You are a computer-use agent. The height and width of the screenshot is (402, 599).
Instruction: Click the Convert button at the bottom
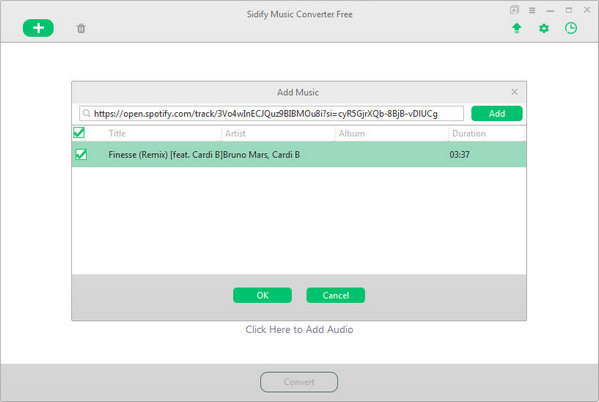(x=299, y=382)
